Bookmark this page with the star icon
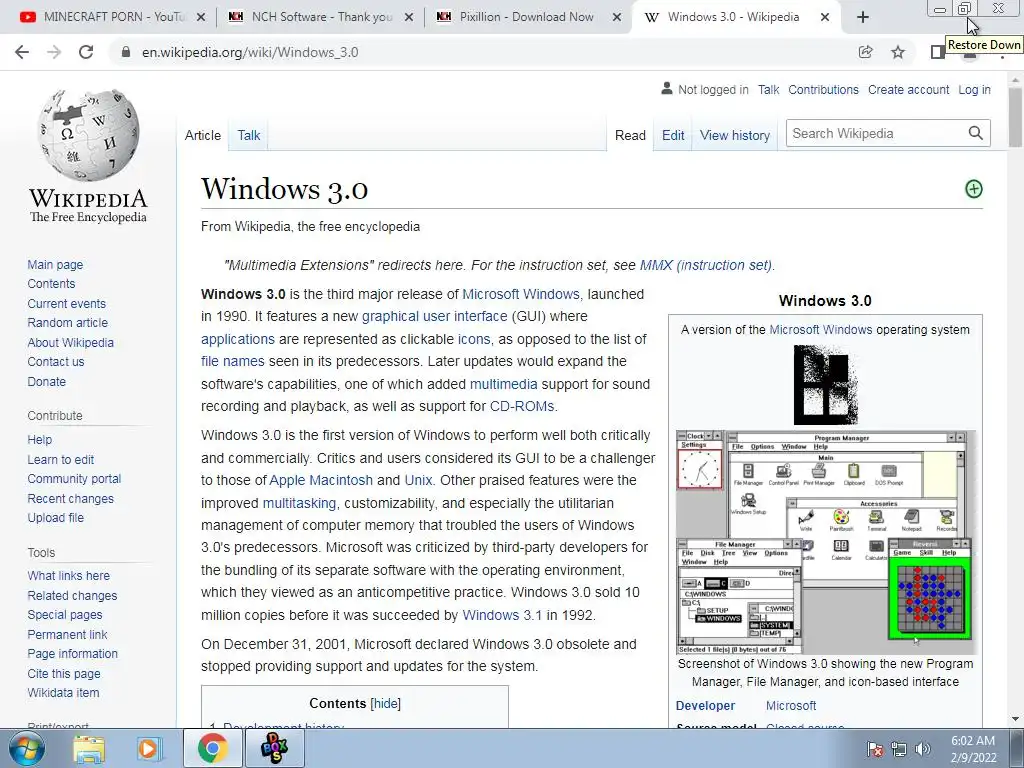This screenshot has width=1024, height=768. (898, 52)
